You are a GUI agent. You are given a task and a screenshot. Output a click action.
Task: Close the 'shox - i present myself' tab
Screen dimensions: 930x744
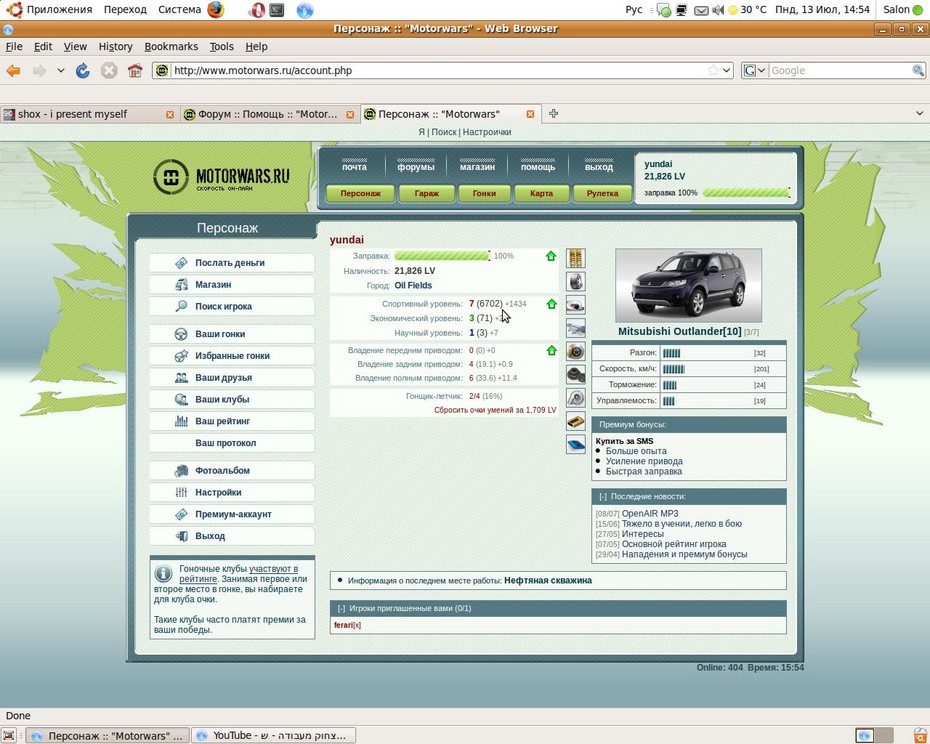click(170, 115)
